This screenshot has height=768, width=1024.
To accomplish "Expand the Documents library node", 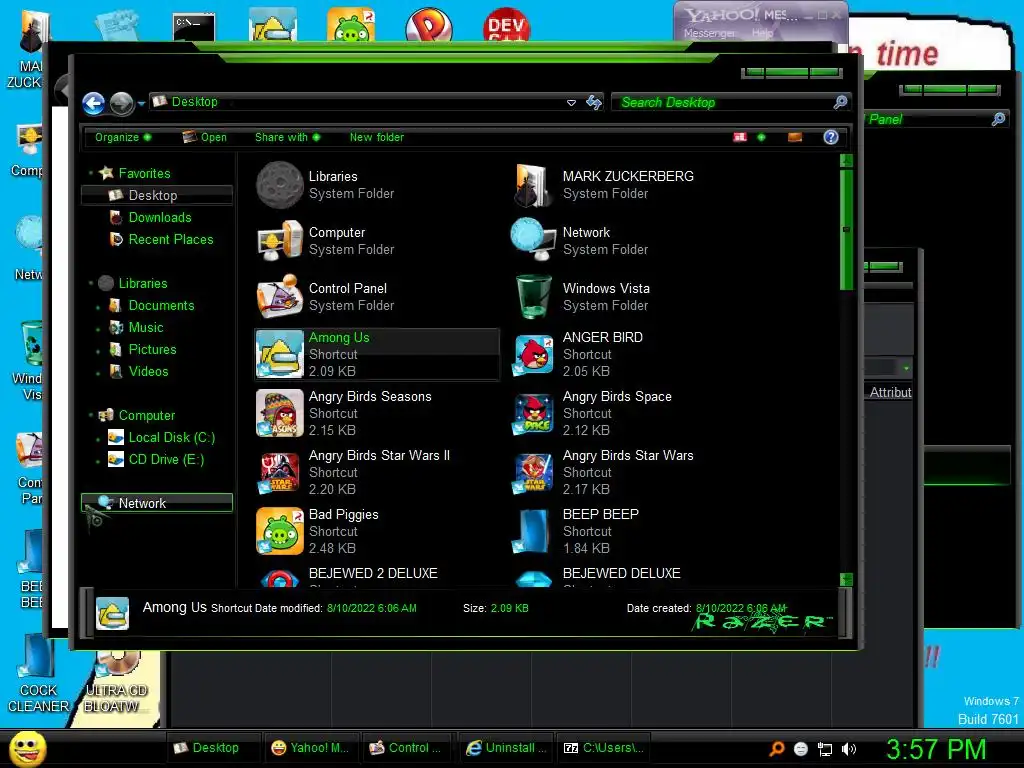I will click(x=99, y=307).
